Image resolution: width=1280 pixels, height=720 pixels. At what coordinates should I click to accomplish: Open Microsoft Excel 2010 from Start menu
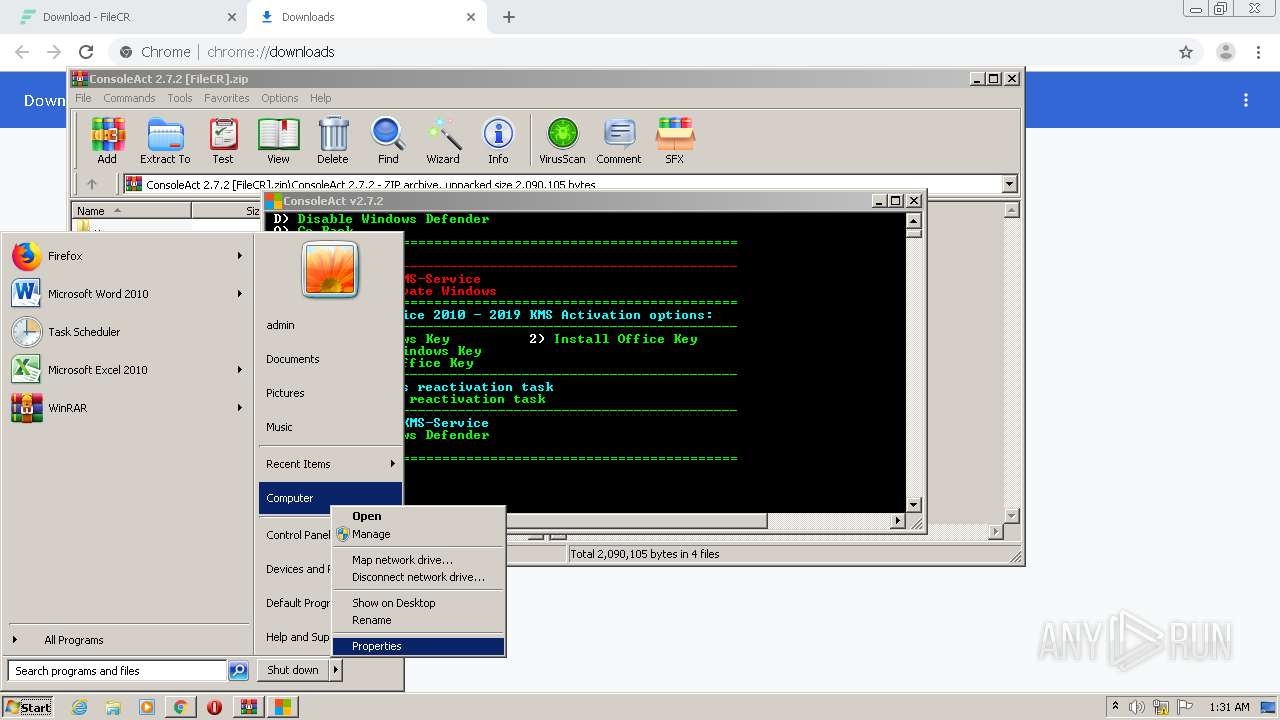coord(127,370)
